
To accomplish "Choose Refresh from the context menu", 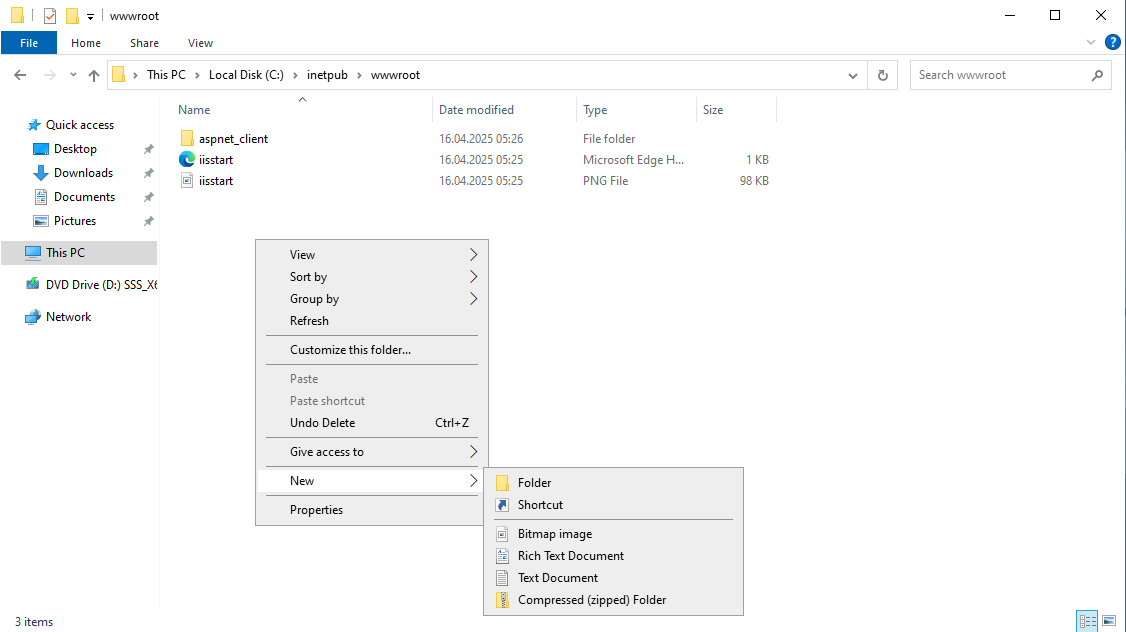I will click(372, 321).
